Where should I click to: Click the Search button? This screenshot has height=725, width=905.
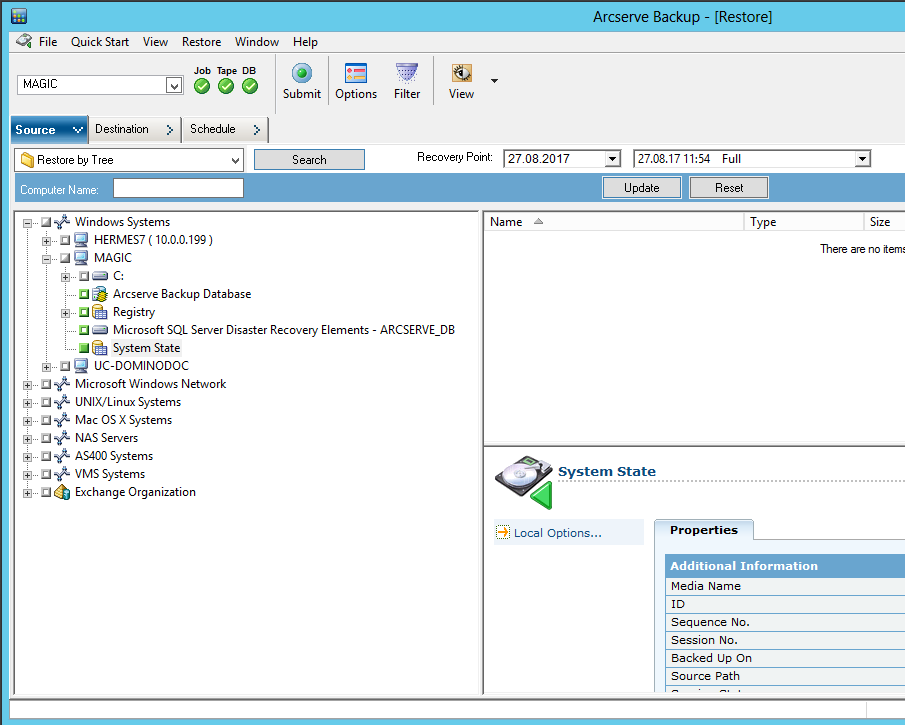tap(309, 160)
